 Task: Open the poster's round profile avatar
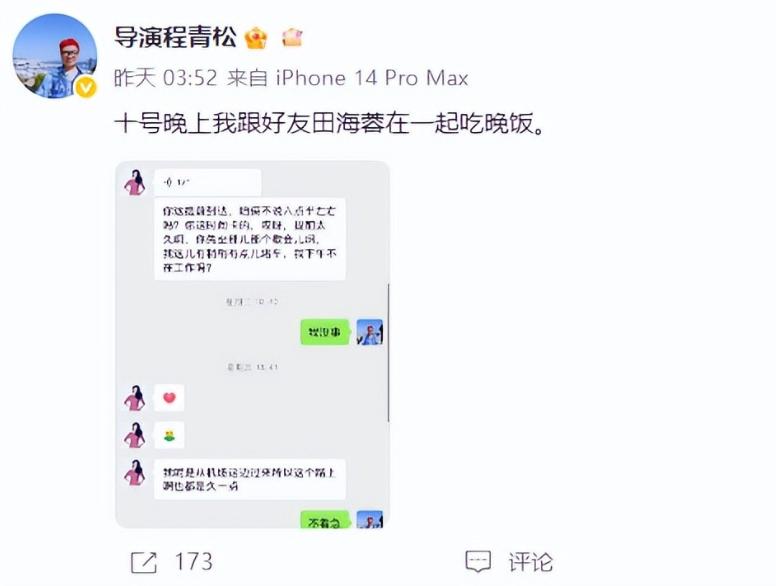pyautogui.click(x=54, y=56)
